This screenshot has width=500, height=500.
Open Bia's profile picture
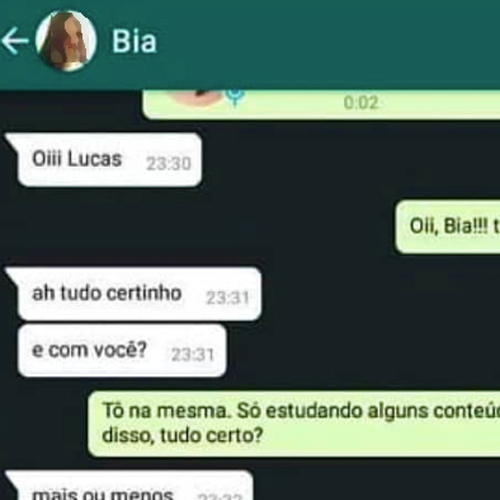(x=66, y=41)
